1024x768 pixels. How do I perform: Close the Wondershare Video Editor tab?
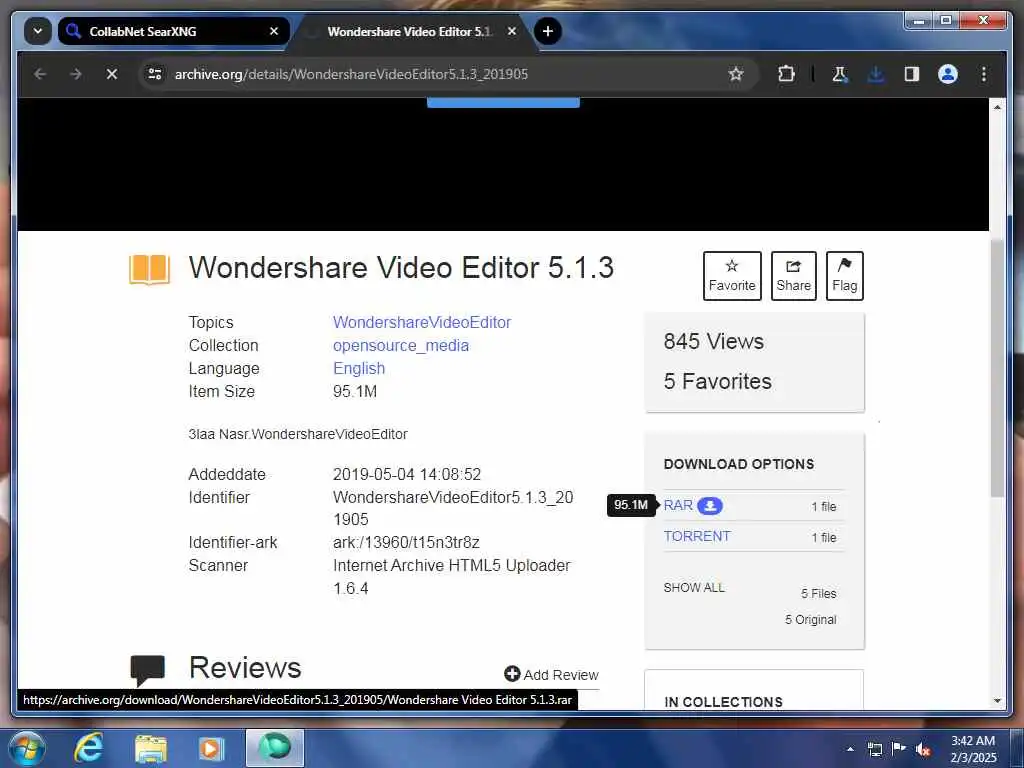(x=512, y=31)
